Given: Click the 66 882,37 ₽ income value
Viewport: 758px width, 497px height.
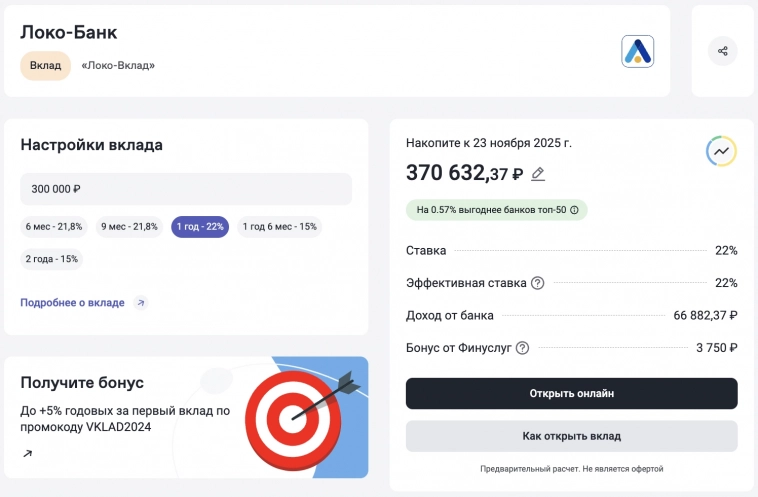Looking at the screenshot, I should tap(705, 315).
